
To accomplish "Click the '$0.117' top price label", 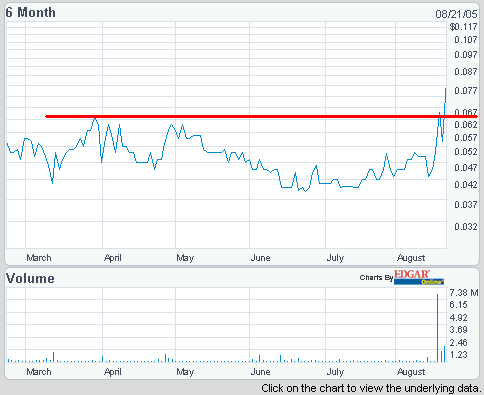I will (x=463, y=27).
